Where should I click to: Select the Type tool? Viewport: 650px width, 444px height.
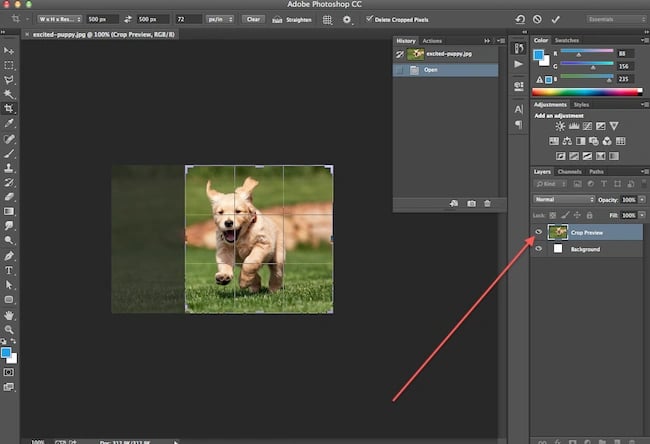point(9,270)
